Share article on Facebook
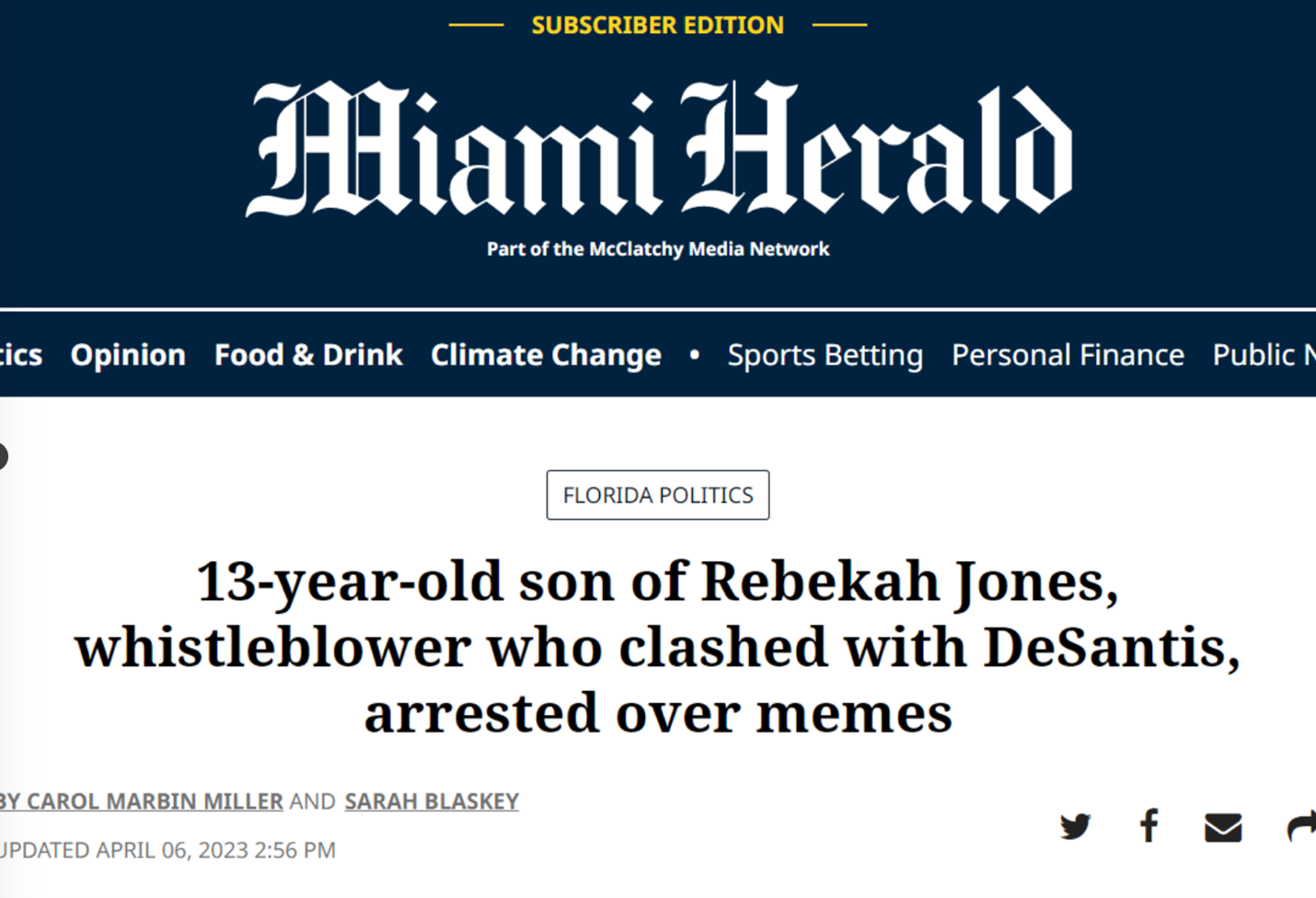 coord(1149,825)
